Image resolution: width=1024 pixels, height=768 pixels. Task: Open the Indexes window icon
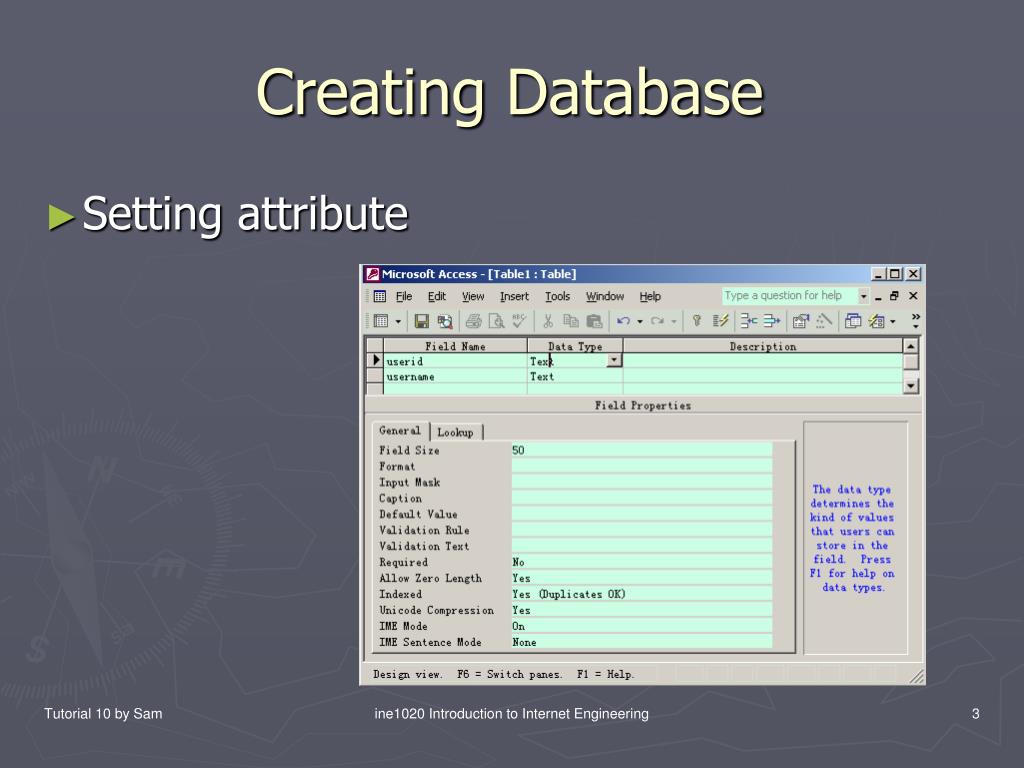pos(720,321)
